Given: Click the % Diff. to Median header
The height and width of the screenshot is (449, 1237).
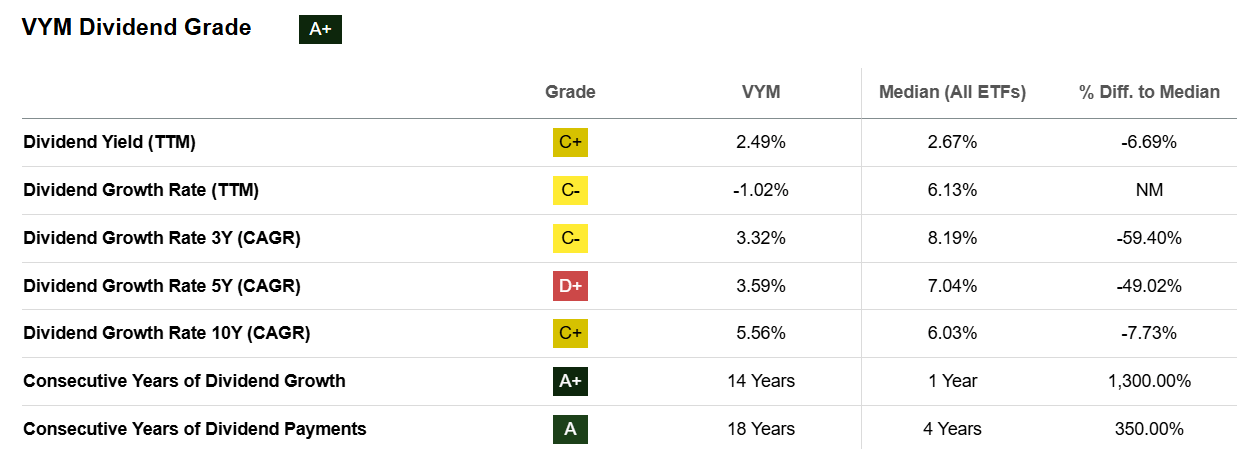Looking at the screenshot, I should (1149, 92).
